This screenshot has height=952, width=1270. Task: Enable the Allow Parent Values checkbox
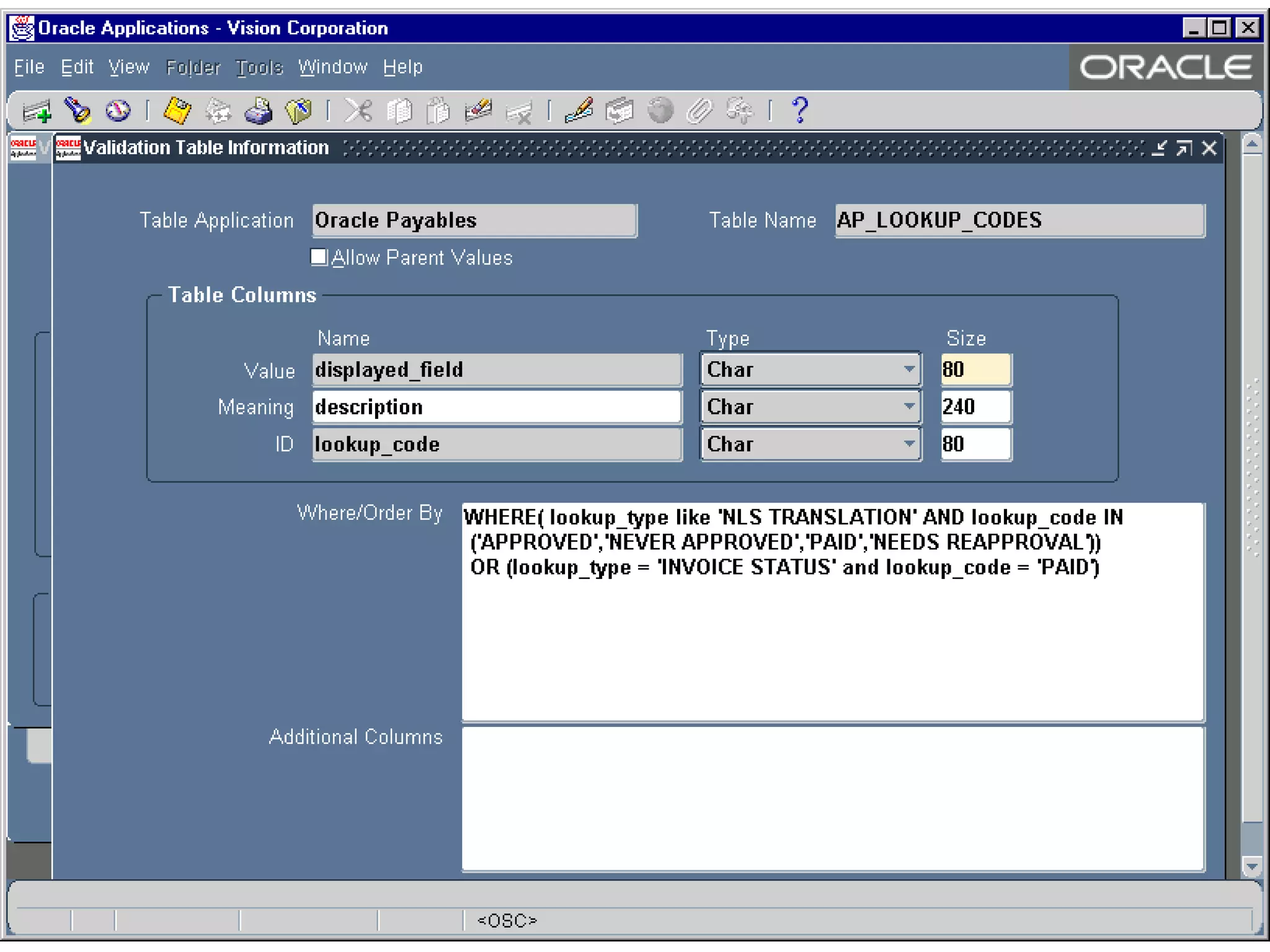pyautogui.click(x=319, y=257)
